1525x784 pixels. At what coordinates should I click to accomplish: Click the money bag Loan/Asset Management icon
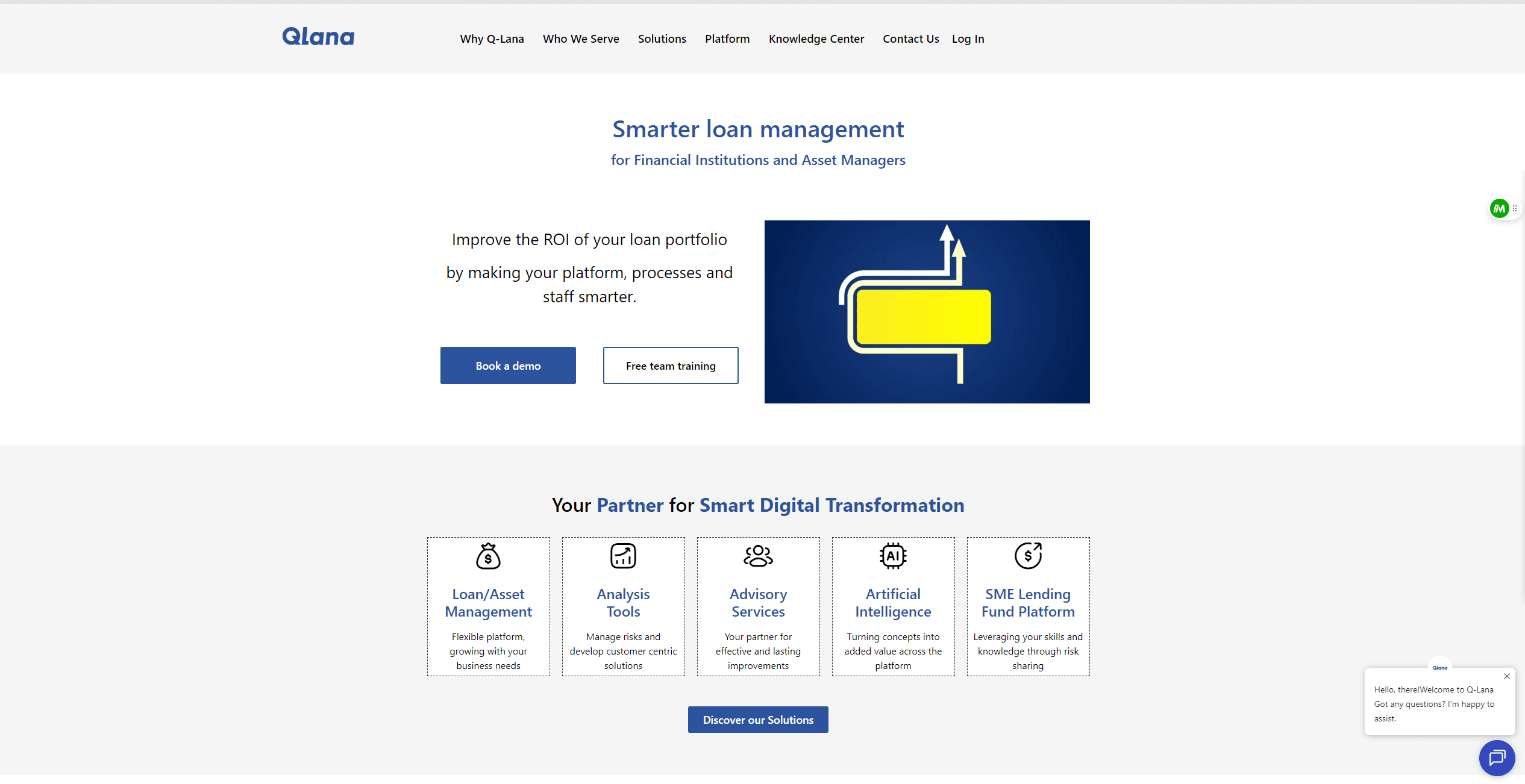tap(488, 556)
